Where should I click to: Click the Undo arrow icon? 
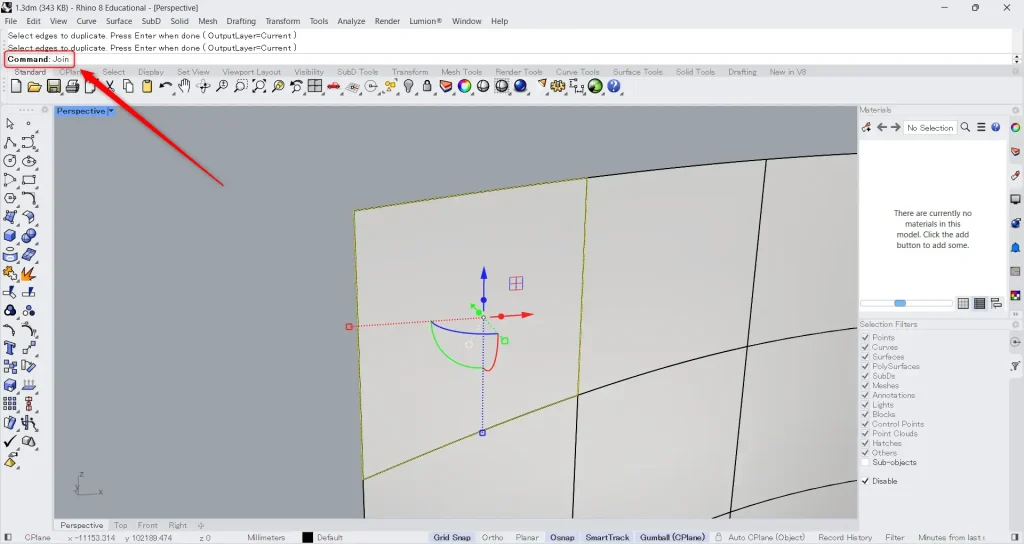(165, 86)
